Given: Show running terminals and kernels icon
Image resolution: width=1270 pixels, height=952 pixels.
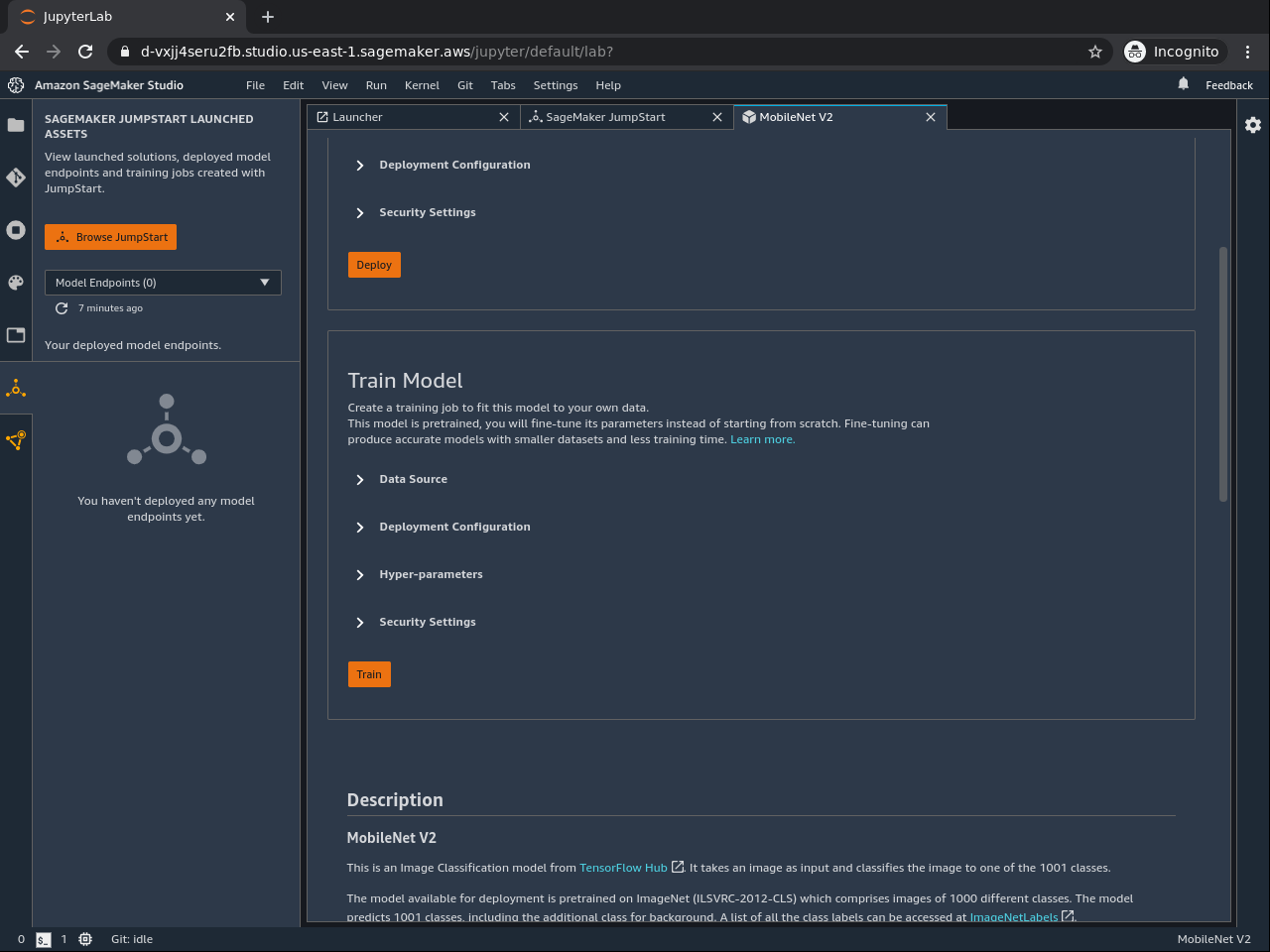Looking at the screenshot, I should click(x=16, y=230).
